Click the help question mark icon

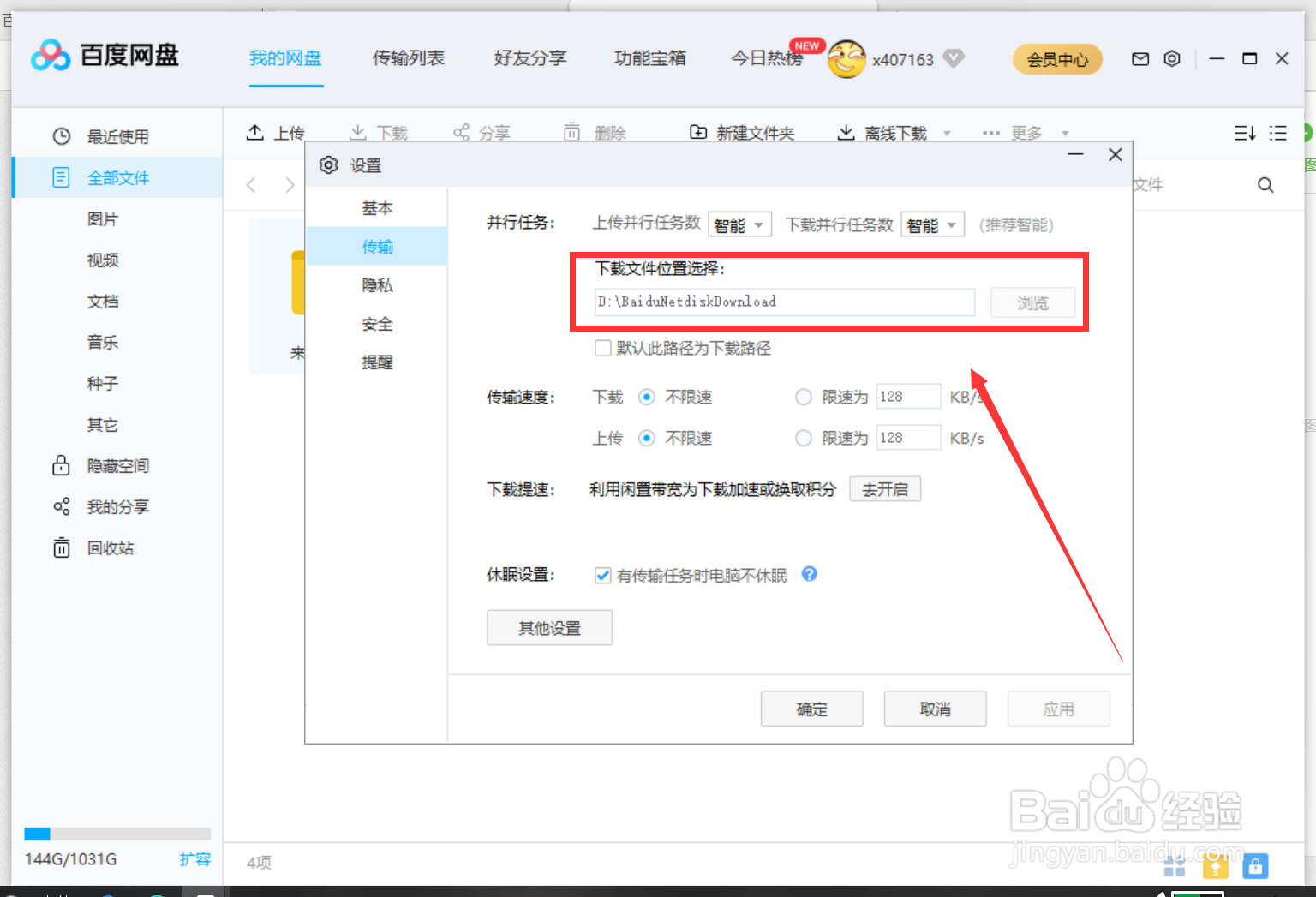tap(810, 574)
